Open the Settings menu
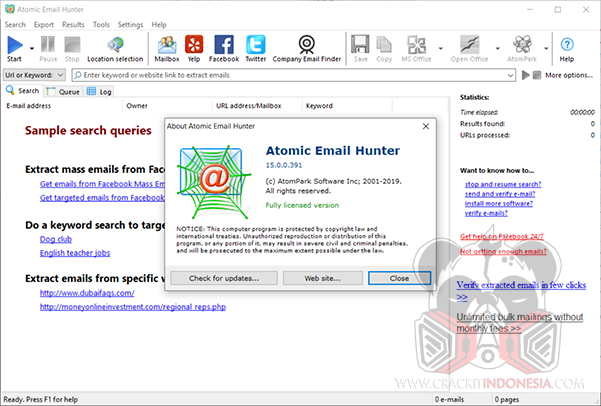This screenshot has width=601, height=406. tap(130, 25)
